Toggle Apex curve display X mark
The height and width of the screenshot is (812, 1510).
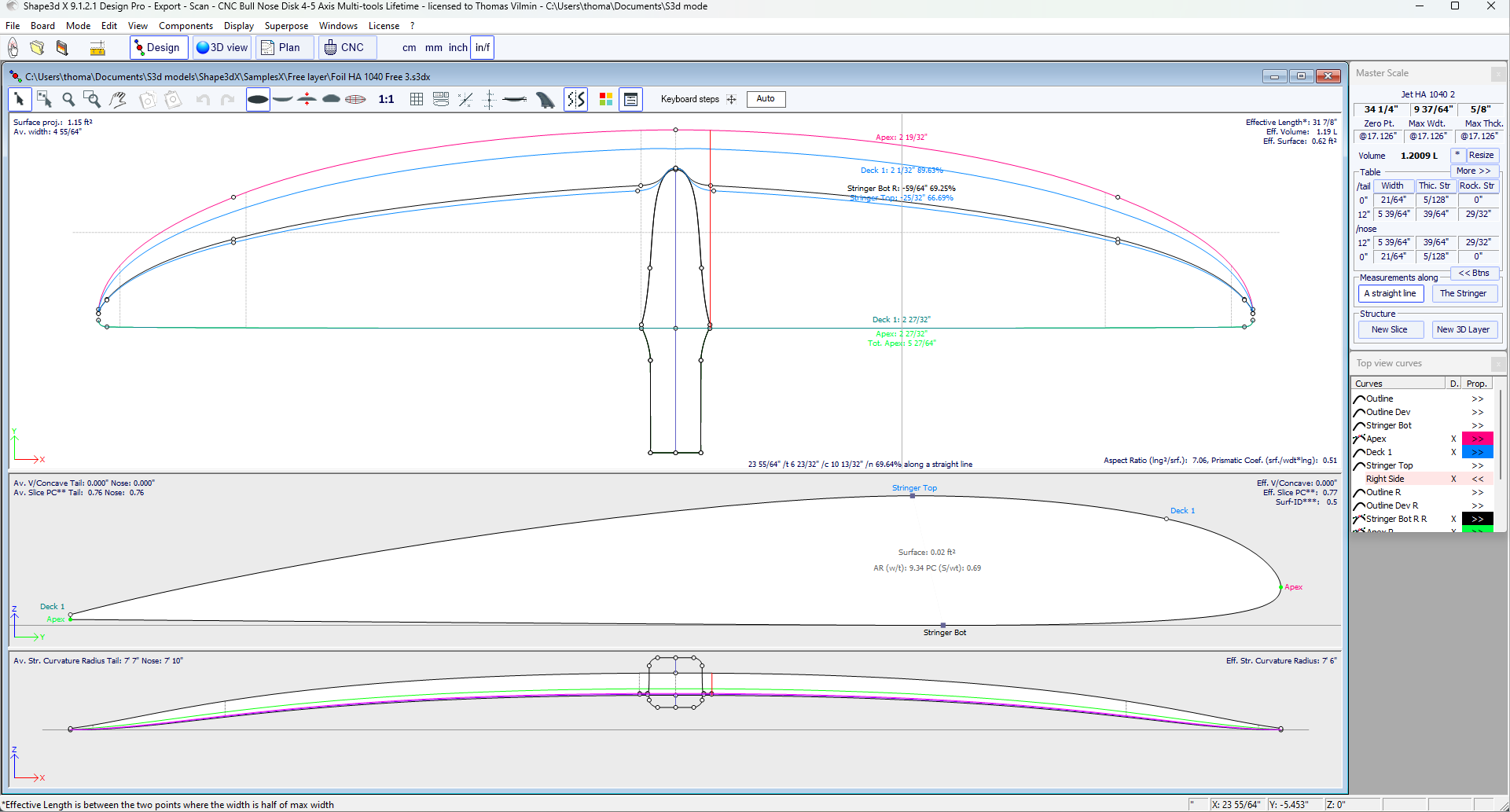[1453, 439]
